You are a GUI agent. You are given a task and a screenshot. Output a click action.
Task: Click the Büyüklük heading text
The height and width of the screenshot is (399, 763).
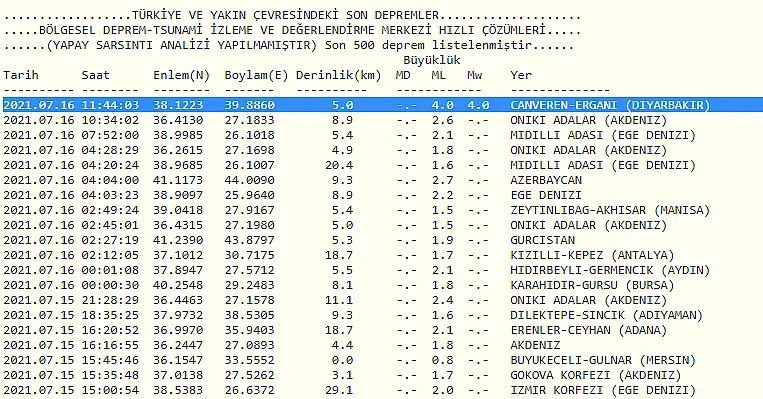point(432,60)
